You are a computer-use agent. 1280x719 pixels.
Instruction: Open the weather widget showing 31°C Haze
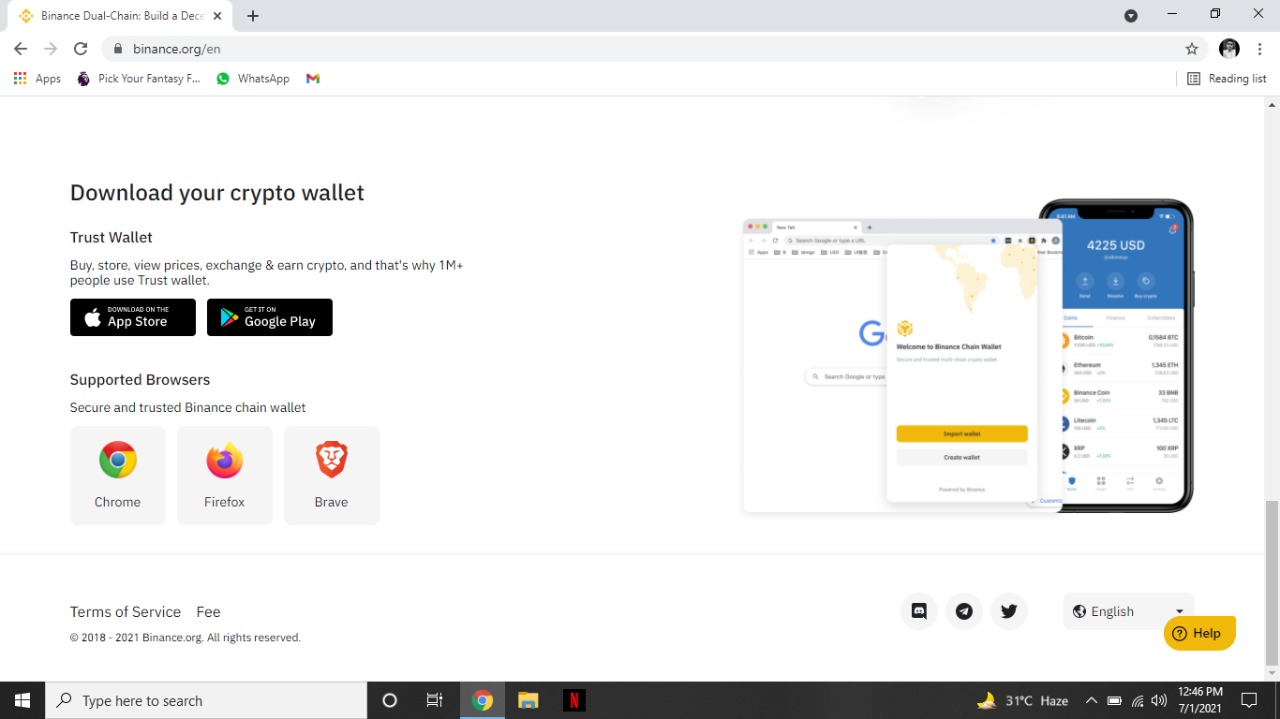point(1022,700)
